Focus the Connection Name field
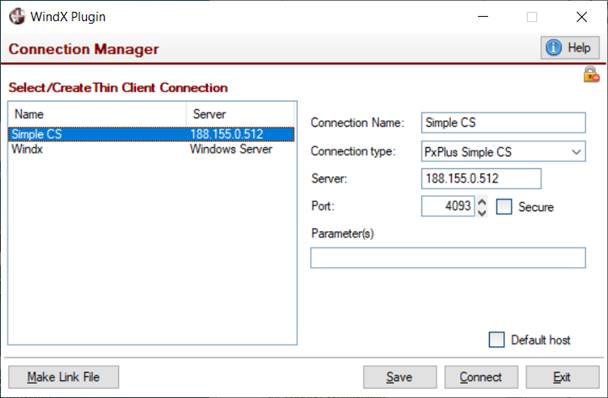The height and width of the screenshot is (398, 608). [503, 123]
